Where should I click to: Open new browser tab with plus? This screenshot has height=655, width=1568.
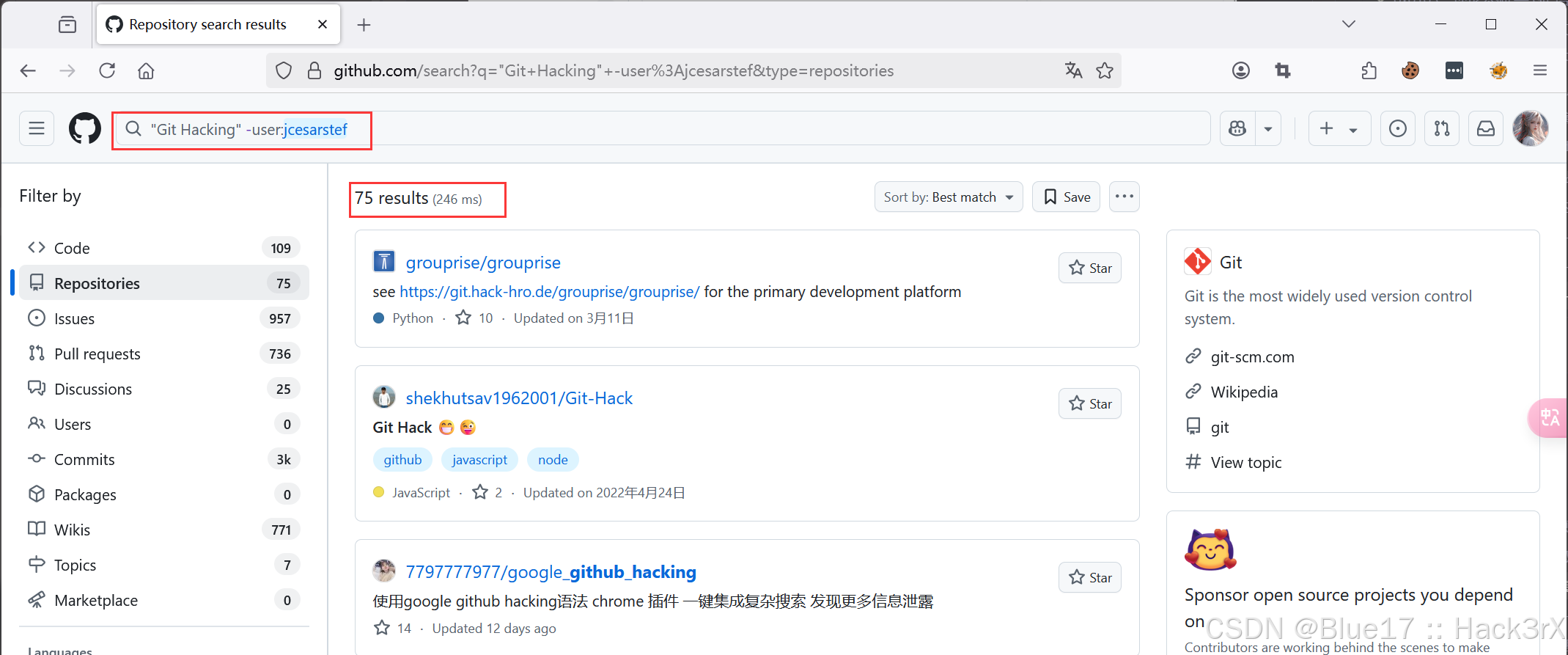[x=364, y=25]
